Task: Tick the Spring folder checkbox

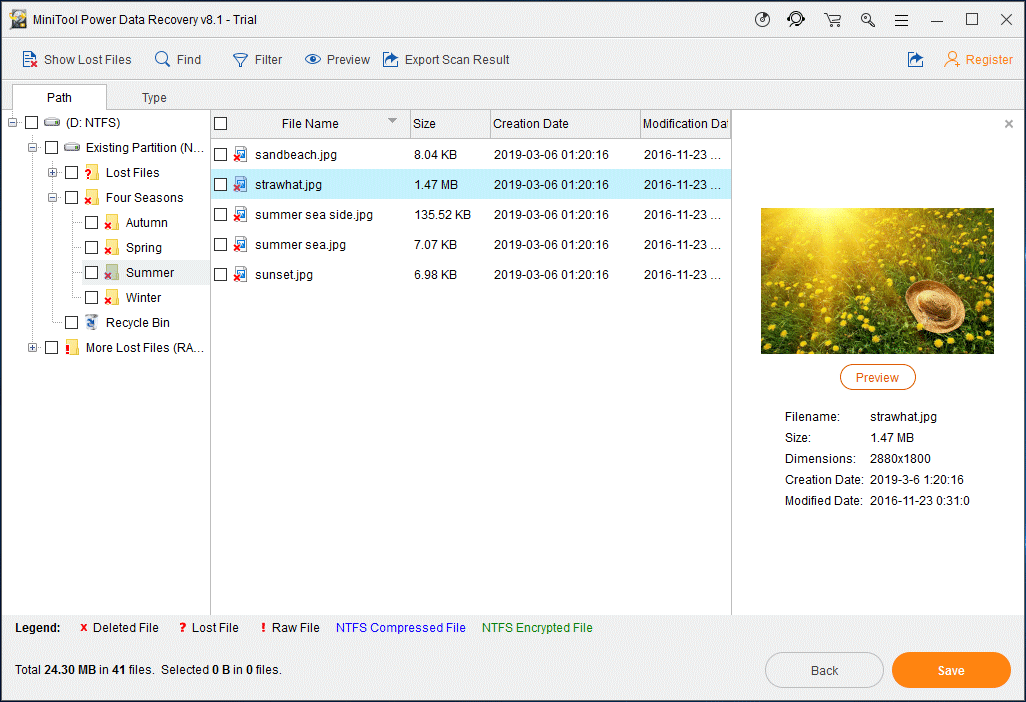Action: 92,247
